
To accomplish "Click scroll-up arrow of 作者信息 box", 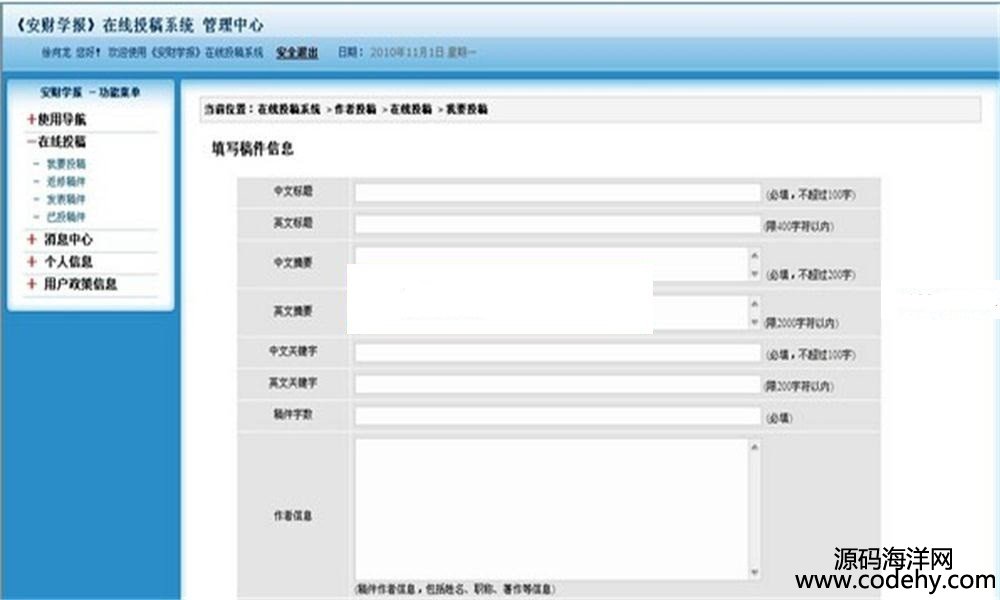I will 754,447.
